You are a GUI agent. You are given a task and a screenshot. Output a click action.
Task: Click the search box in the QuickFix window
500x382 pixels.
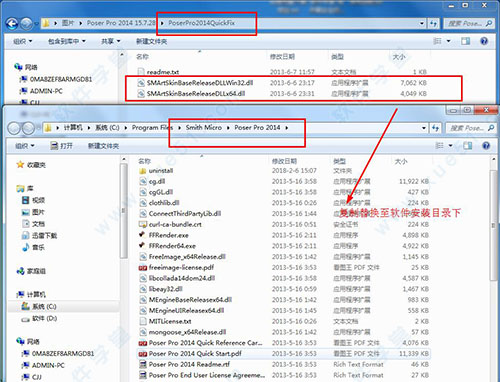tap(469, 23)
